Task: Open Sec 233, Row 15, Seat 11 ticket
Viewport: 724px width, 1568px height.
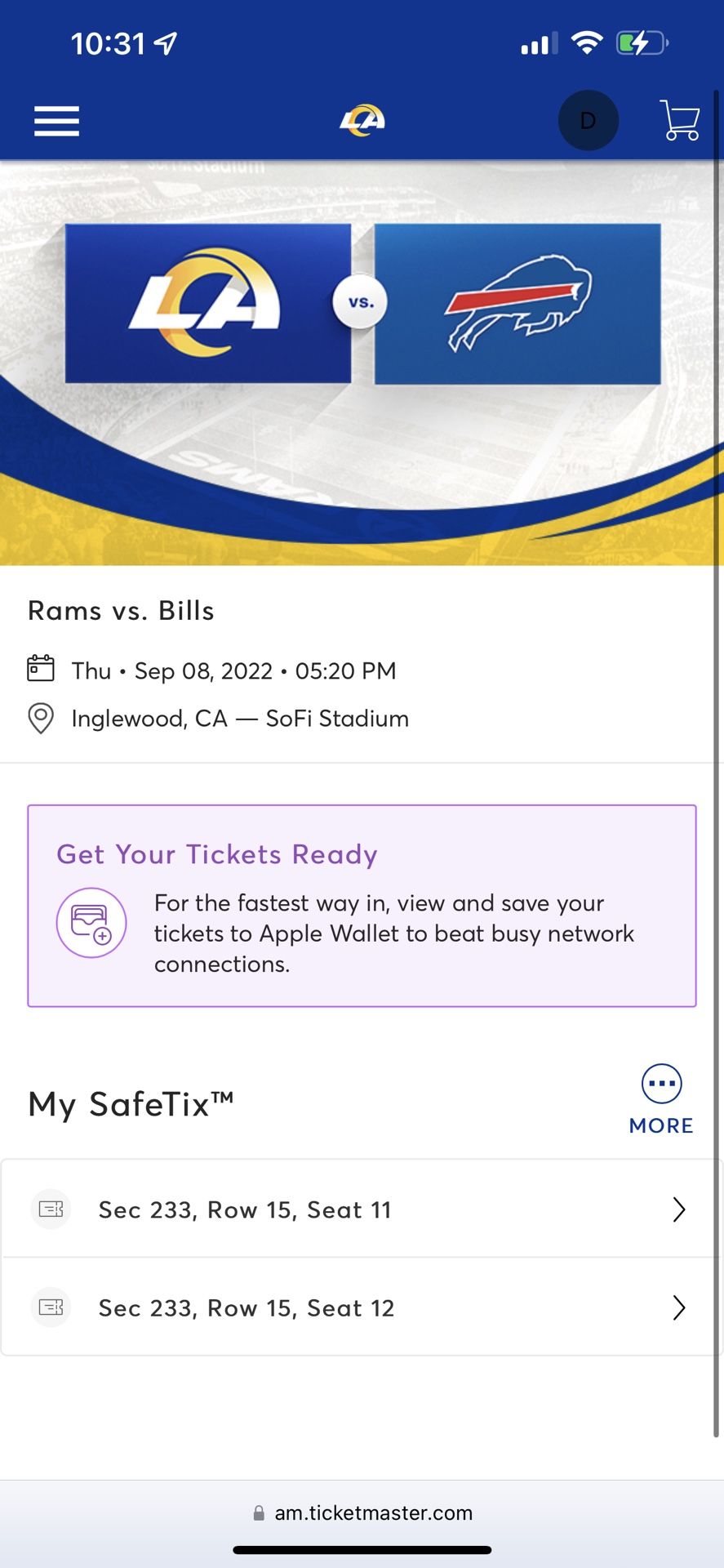Action: (245, 1209)
